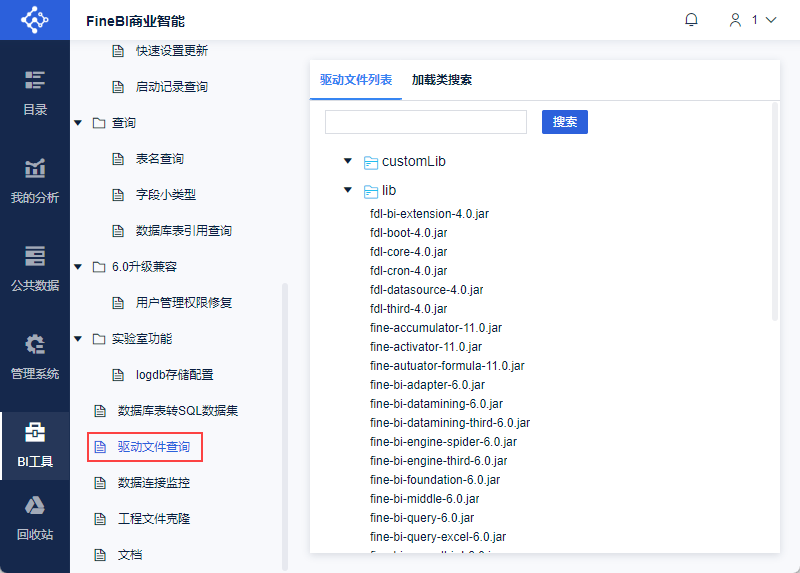Switch to 加载类搜索 tab
Image resolution: width=800 pixels, height=573 pixels.
[x=442, y=80]
